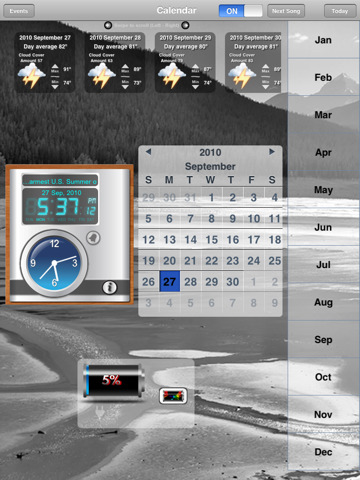Select Mar in the month list

[x=323, y=115]
